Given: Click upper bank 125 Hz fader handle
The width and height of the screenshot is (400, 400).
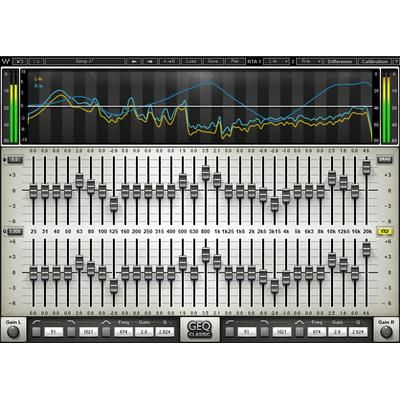Looking at the screenshot, I should [114, 204].
